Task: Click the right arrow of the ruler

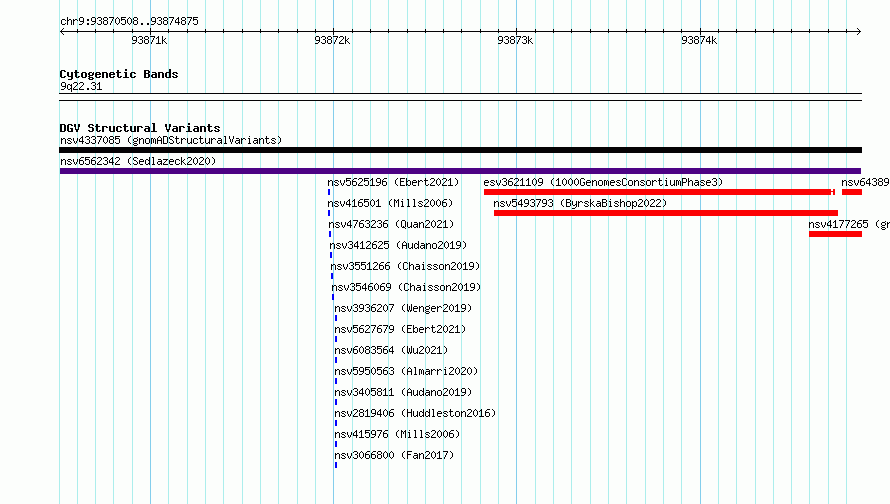Action: [x=859, y=31]
